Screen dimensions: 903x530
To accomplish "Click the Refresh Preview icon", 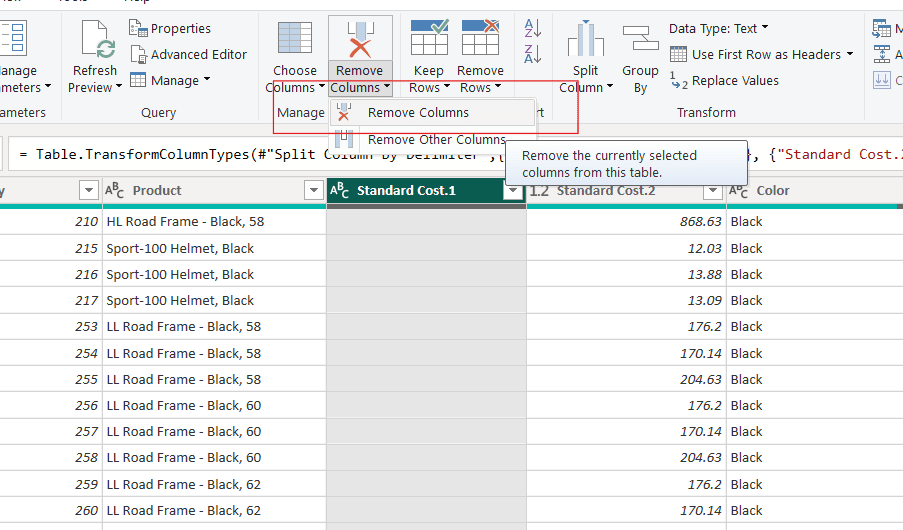I will pyautogui.click(x=96, y=40).
